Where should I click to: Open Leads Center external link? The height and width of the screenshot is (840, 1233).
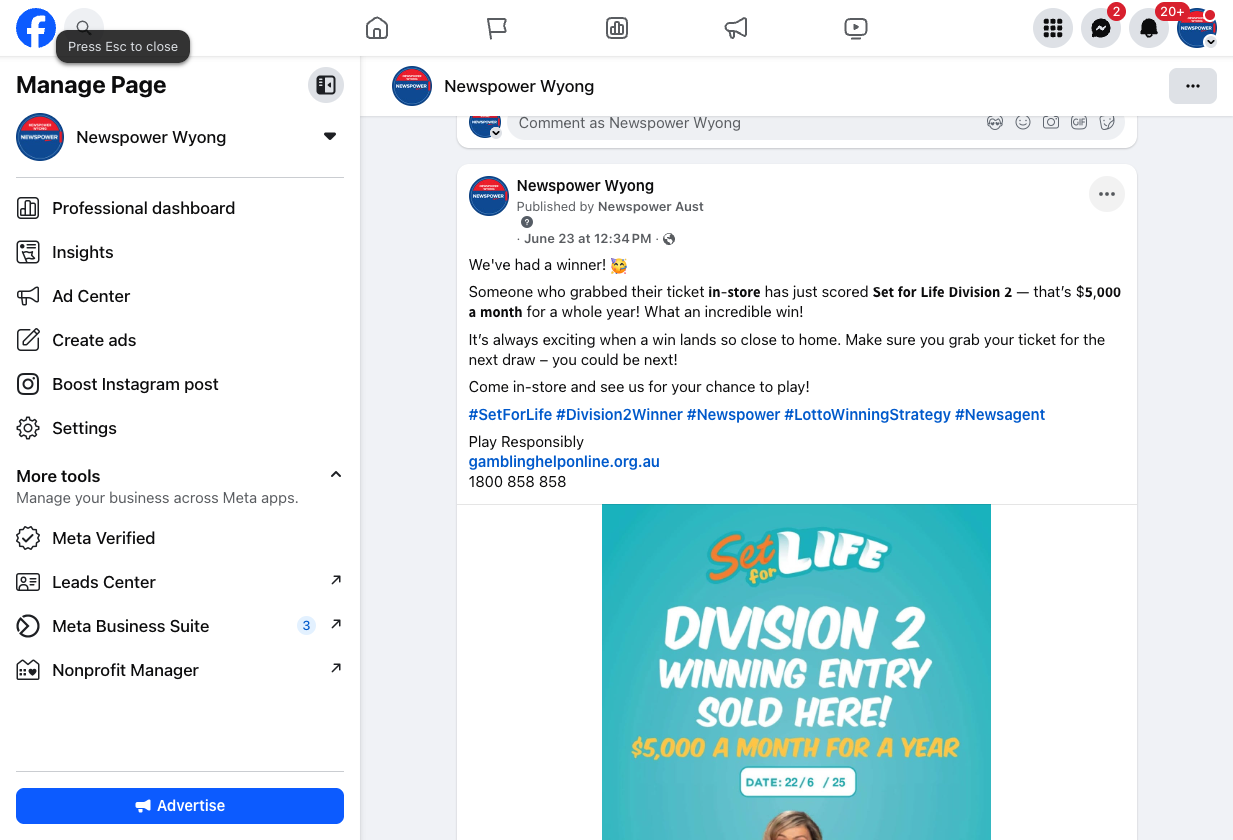(180, 582)
